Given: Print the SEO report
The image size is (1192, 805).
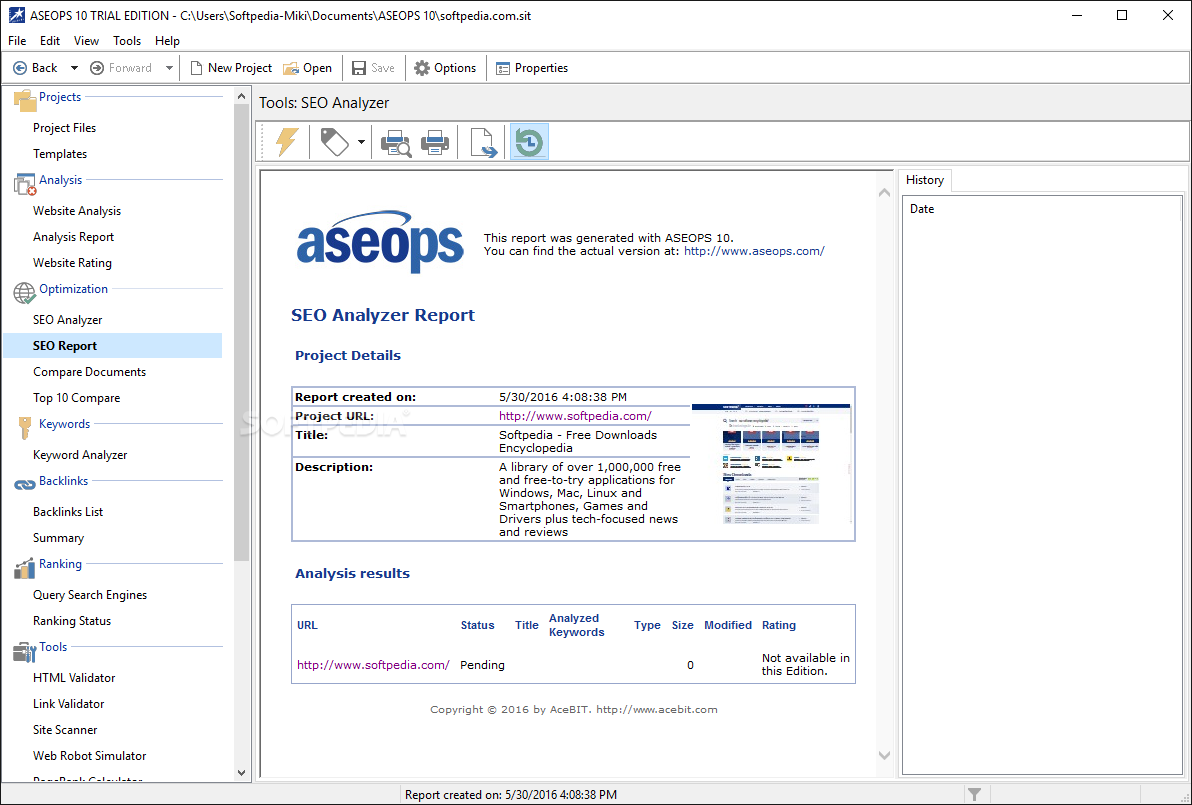Looking at the screenshot, I should pos(435,142).
